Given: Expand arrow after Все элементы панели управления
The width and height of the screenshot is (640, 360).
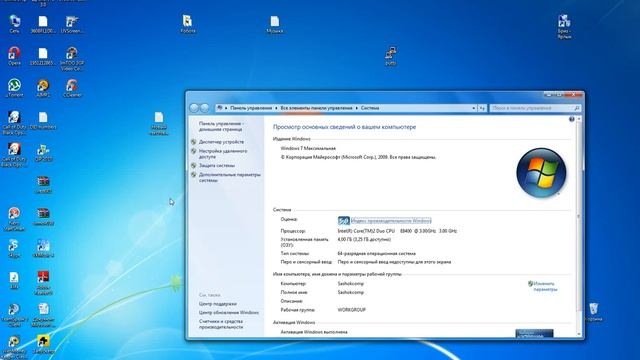Looking at the screenshot, I should (x=357, y=108).
